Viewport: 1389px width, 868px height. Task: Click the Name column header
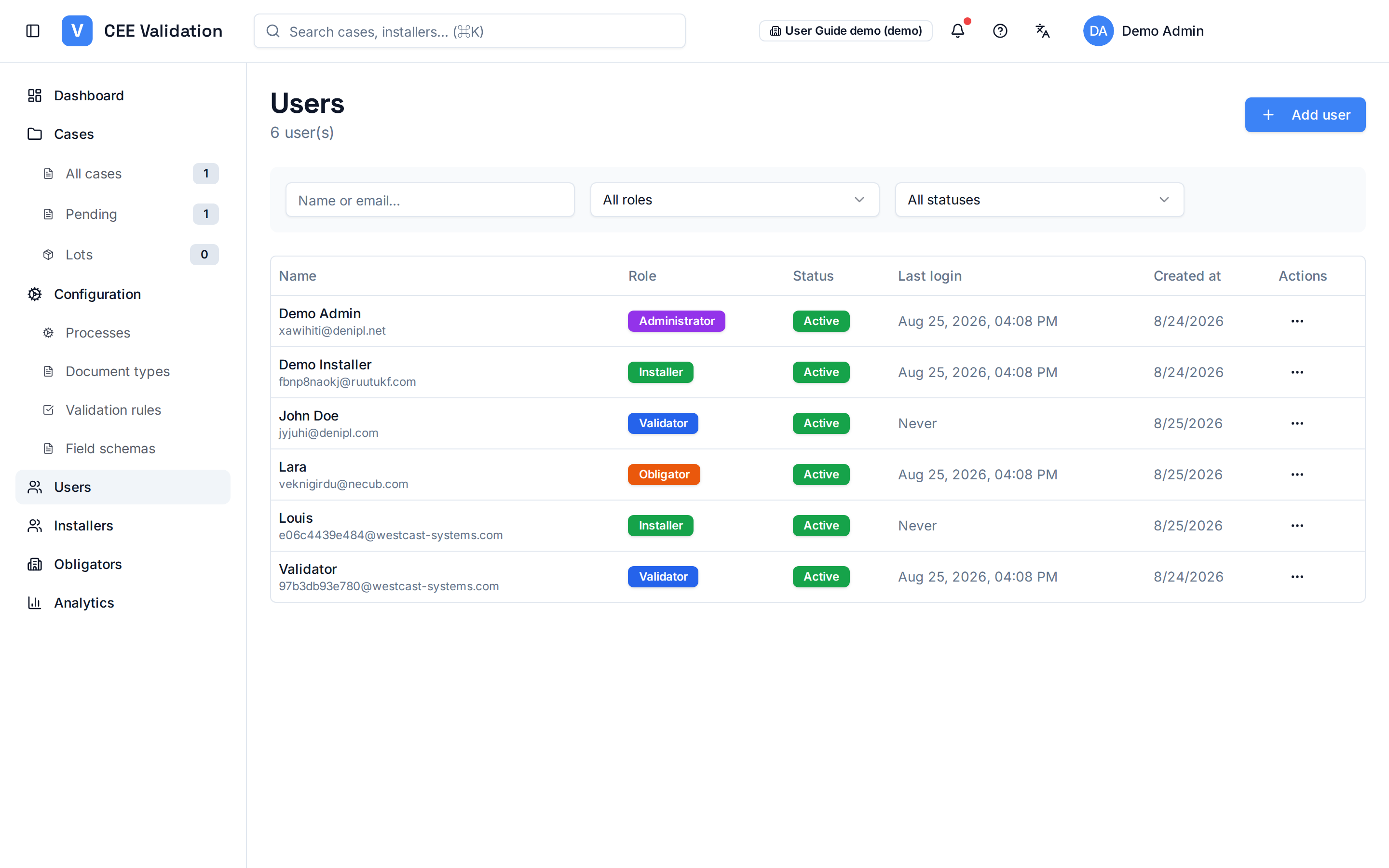click(297, 276)
